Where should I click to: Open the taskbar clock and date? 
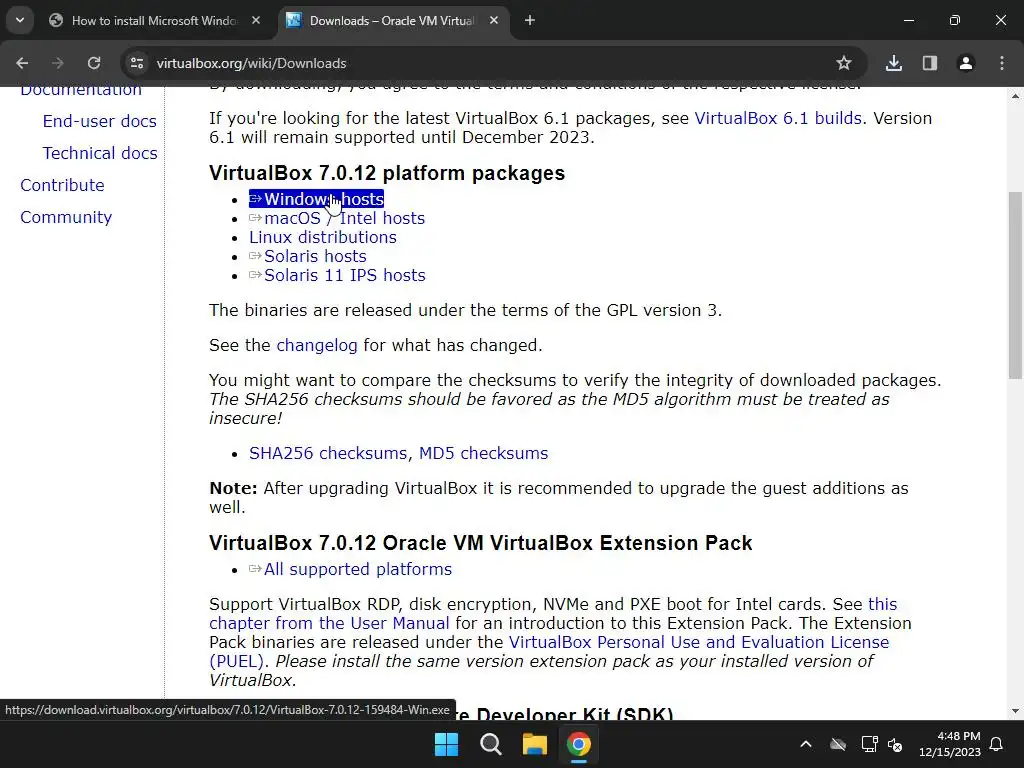(950, 744)
